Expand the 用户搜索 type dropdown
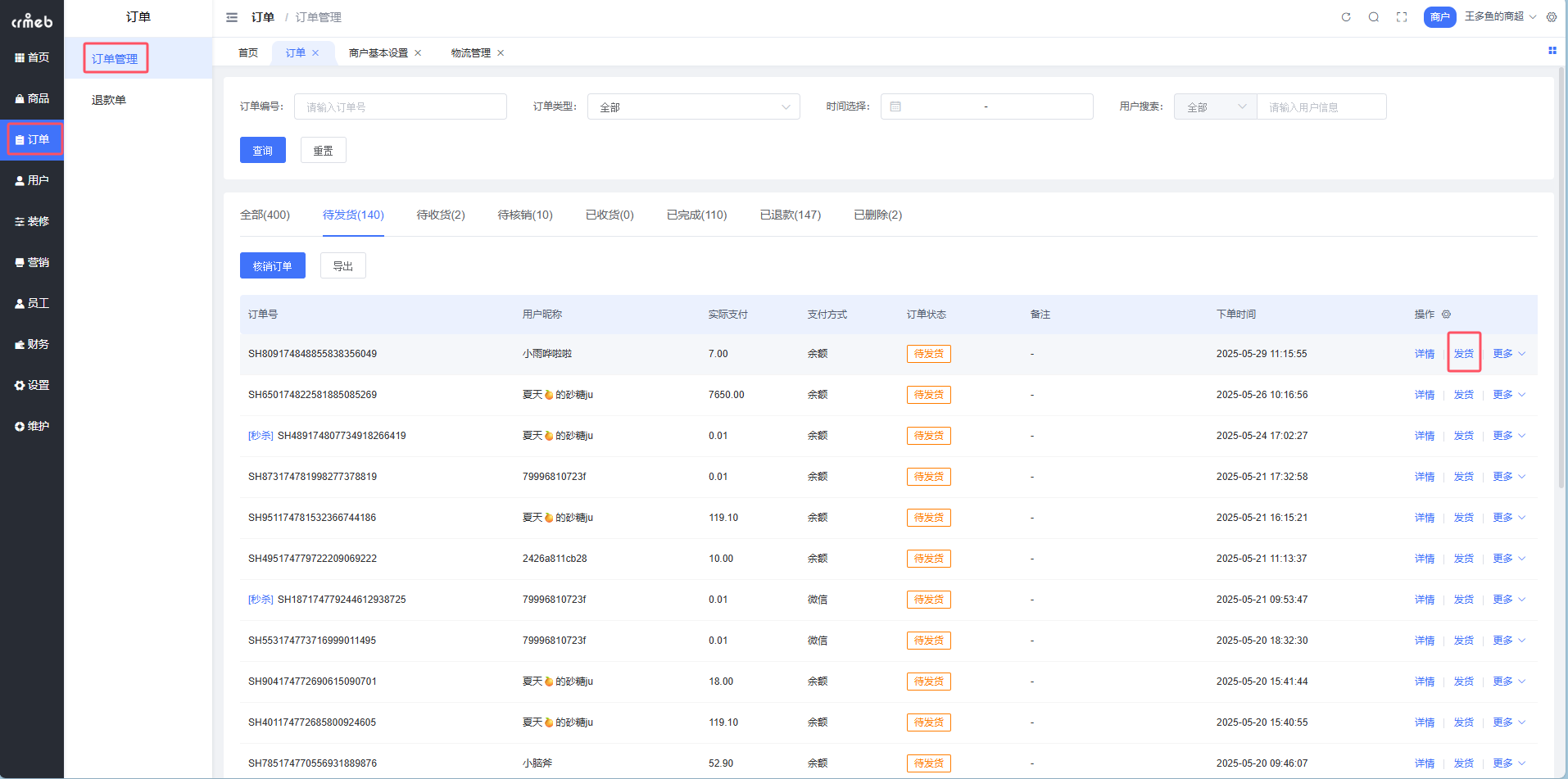This screenshot has height=779, width=1568. tap(1215, 107)
